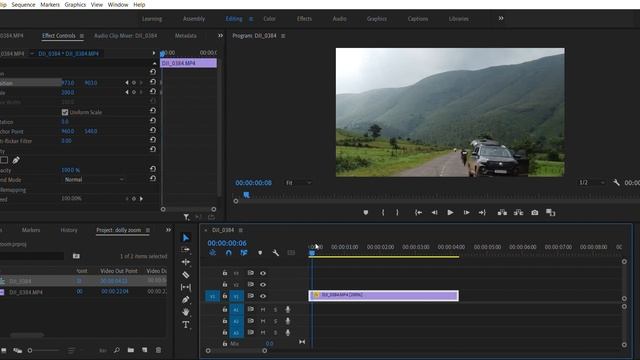Add keyframe for Position
This screenshot has height=360, width=640.
pyautogui.click(x=133, y=82)
